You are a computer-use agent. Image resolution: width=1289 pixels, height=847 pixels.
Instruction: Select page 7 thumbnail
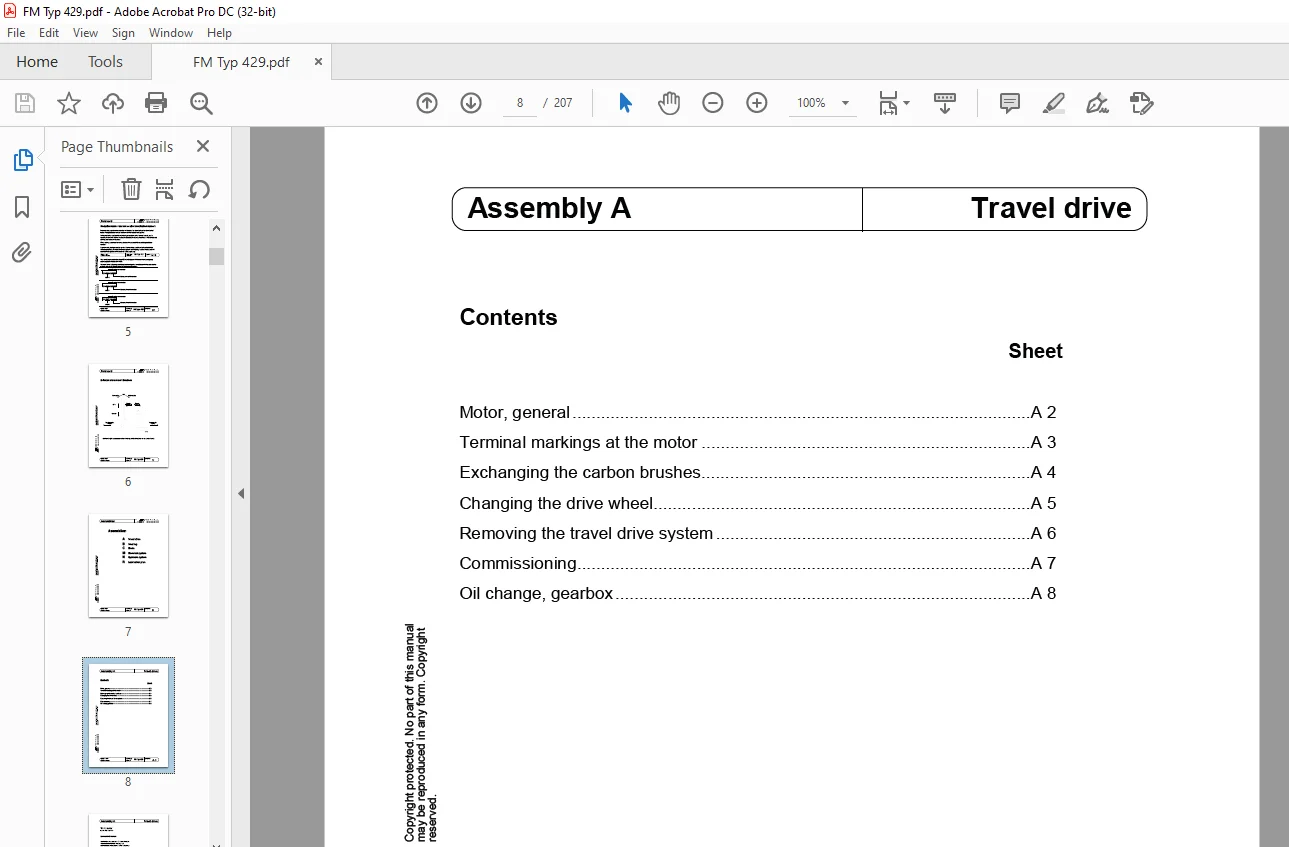(128, 565)
